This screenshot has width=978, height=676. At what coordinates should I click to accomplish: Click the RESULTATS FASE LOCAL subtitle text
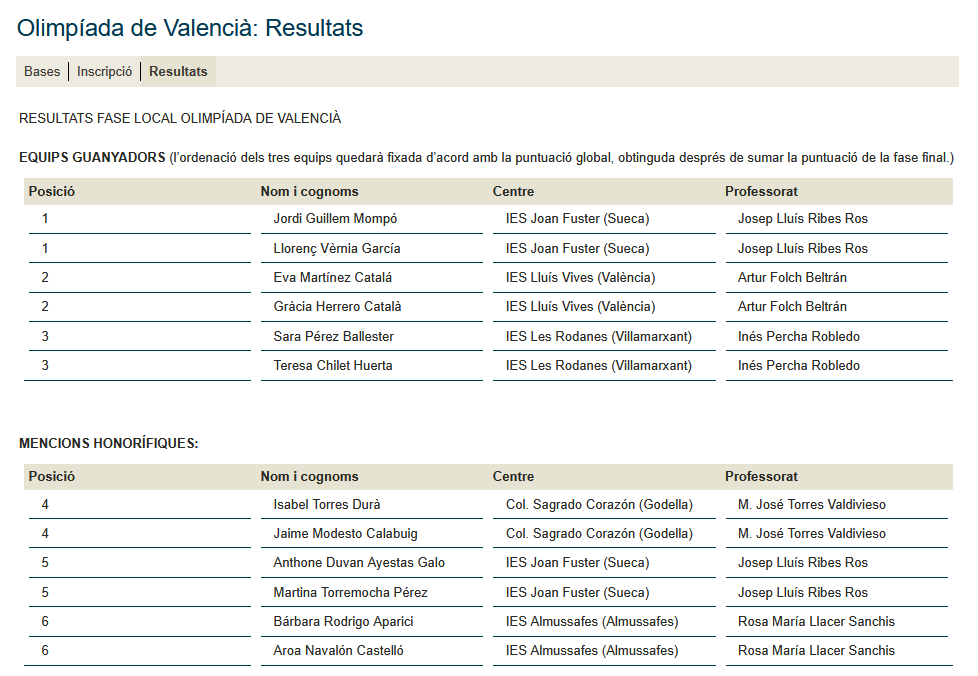[x=180, y=119]
